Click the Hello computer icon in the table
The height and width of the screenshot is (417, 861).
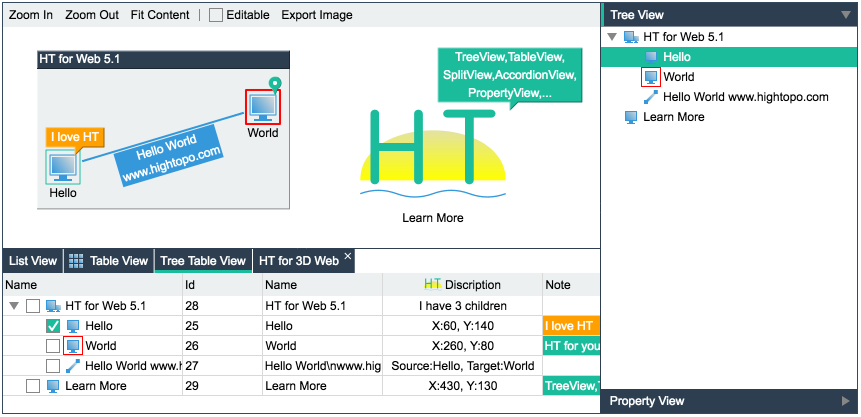click(72, 326)
